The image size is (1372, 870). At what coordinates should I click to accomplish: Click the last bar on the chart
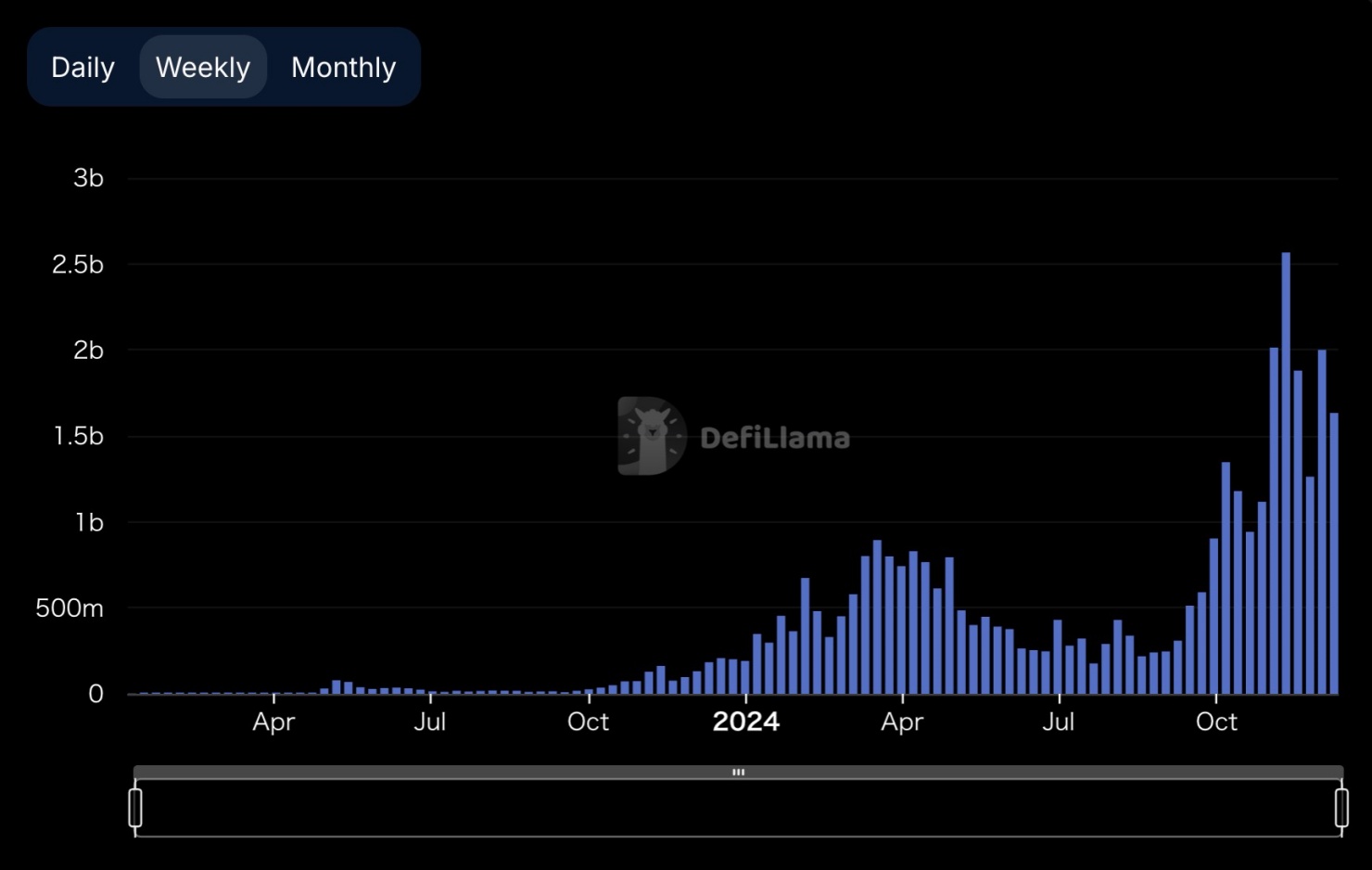pyautogui.click(x=1334, y=554)
